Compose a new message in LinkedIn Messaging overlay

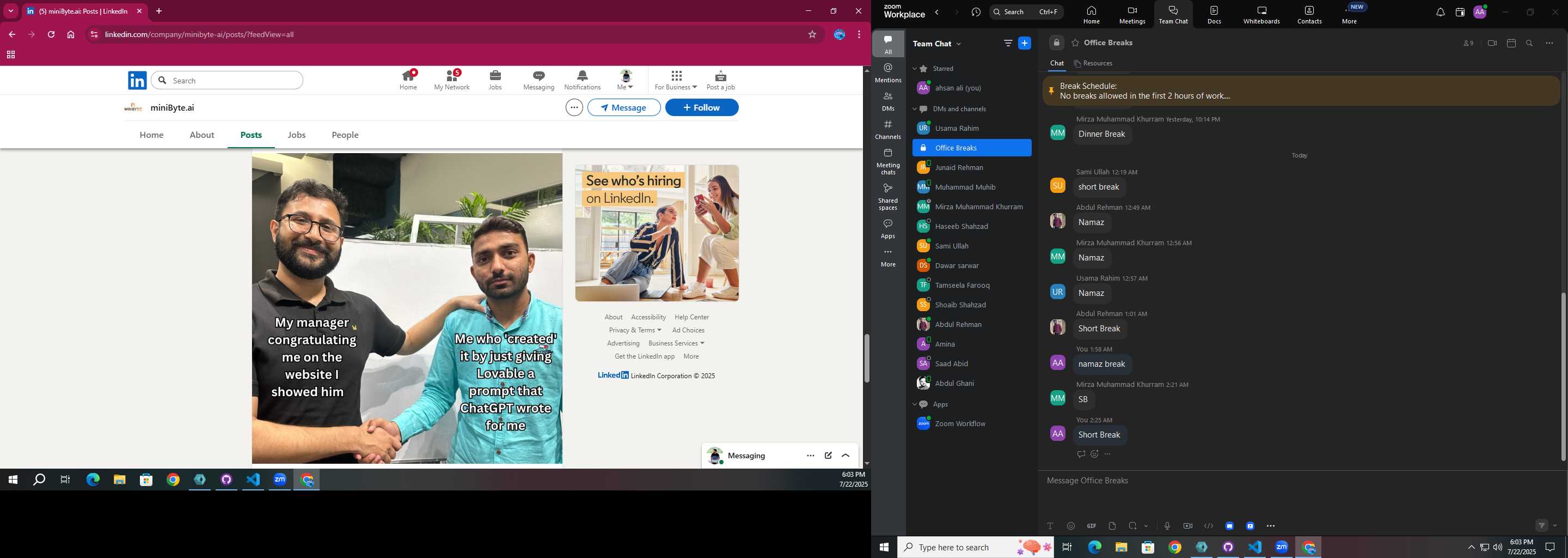(829, 456)
